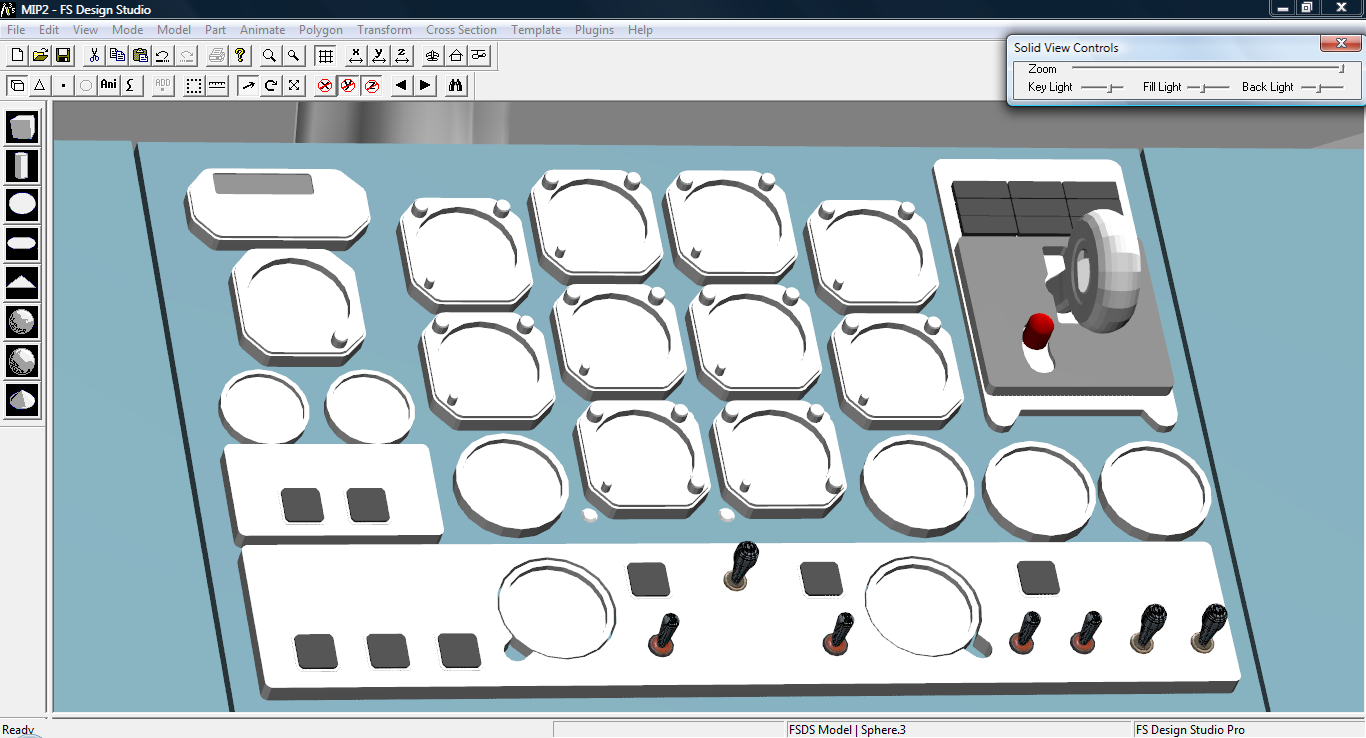Open the Polygon menu
1366x738 pixels.
(321, 30)
